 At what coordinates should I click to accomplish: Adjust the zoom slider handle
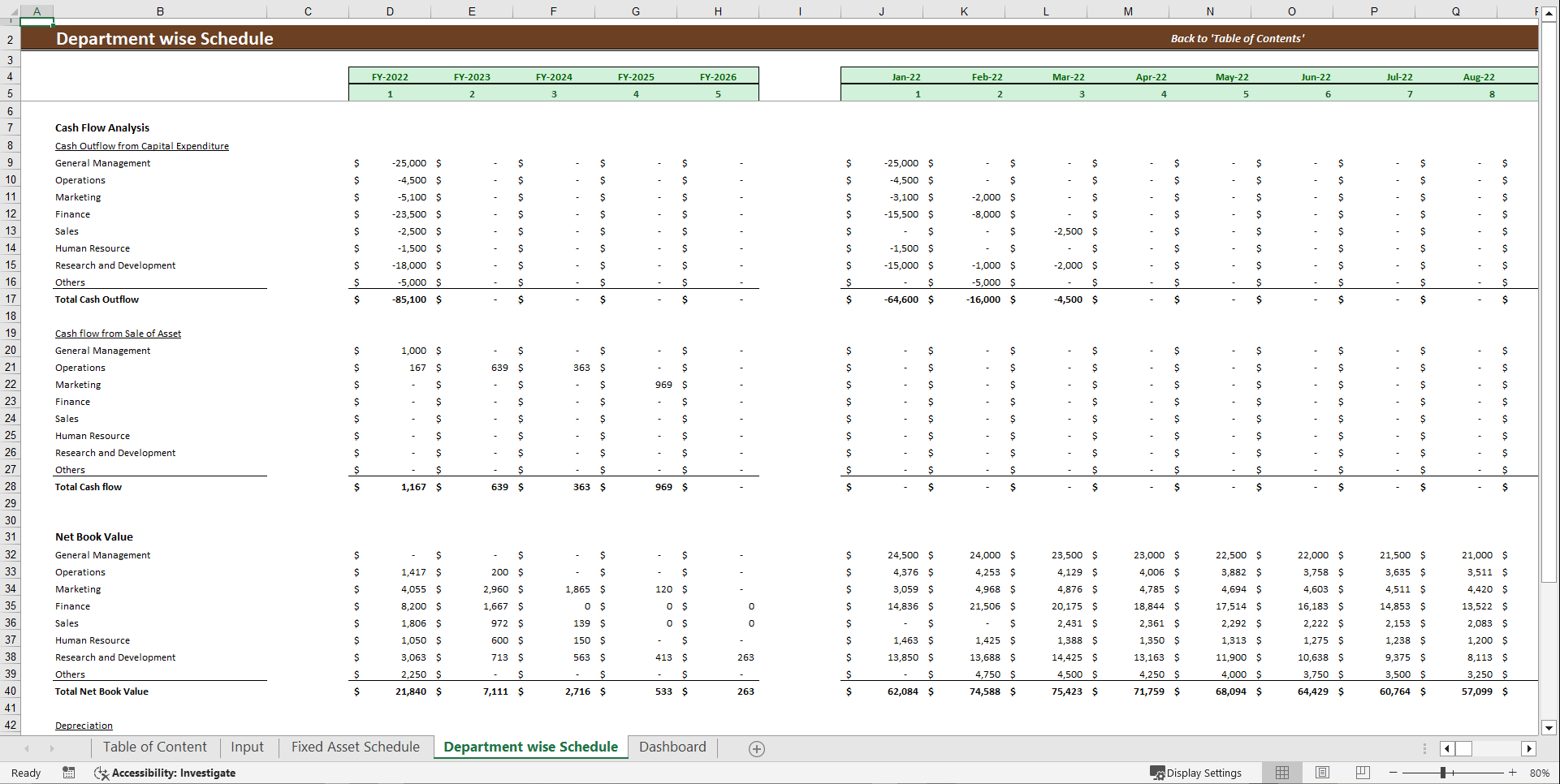pyautogui.click(x=1445, y=773)
